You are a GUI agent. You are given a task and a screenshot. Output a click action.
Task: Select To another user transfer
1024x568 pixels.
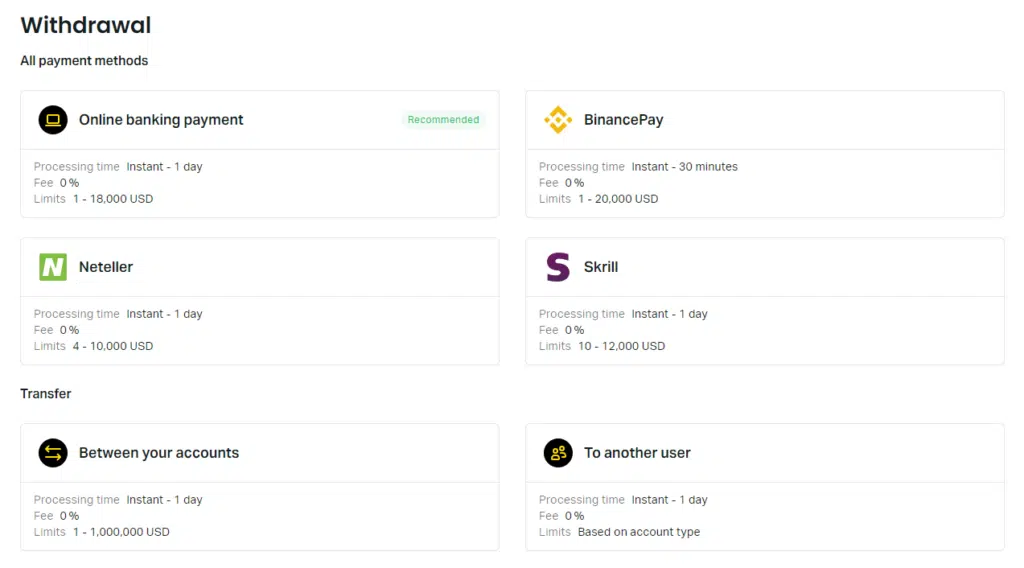pyautogui.click(x=765, y=487)
